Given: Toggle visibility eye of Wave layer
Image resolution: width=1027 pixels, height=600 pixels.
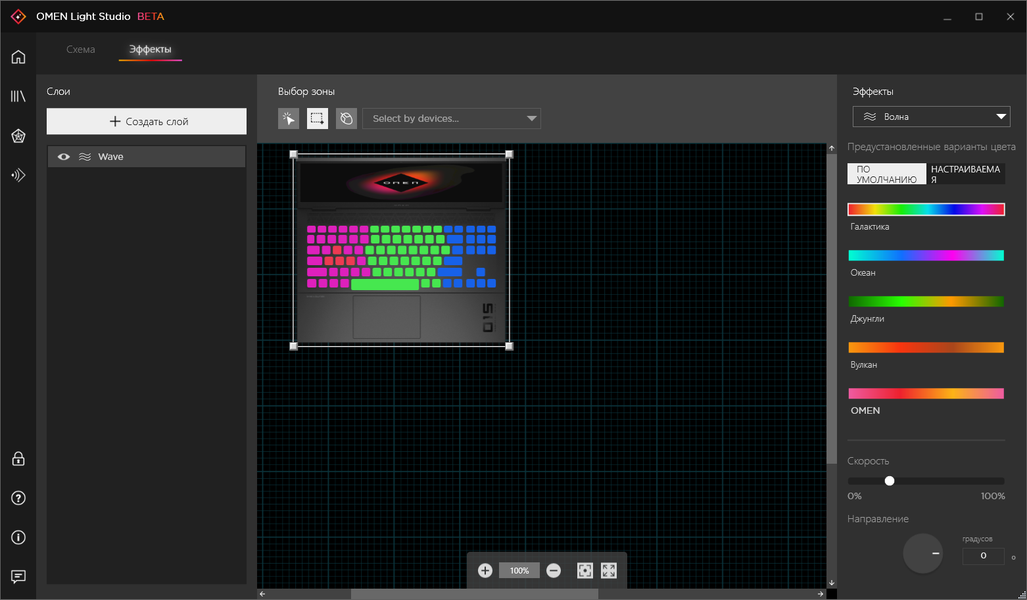Looking at the screenshot, I should click(64, 157).
